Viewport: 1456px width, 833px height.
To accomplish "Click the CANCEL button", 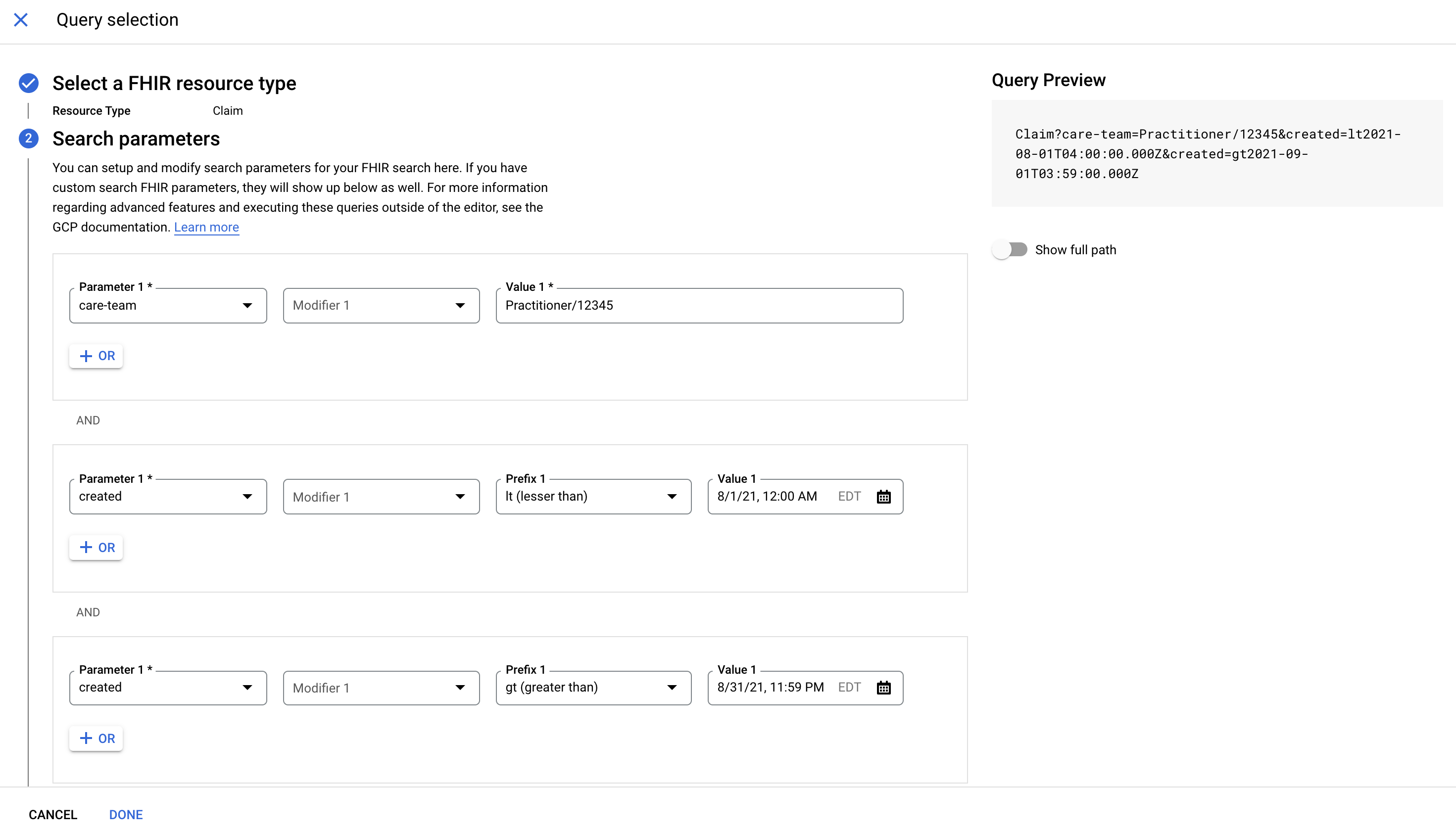I will 53,814.
